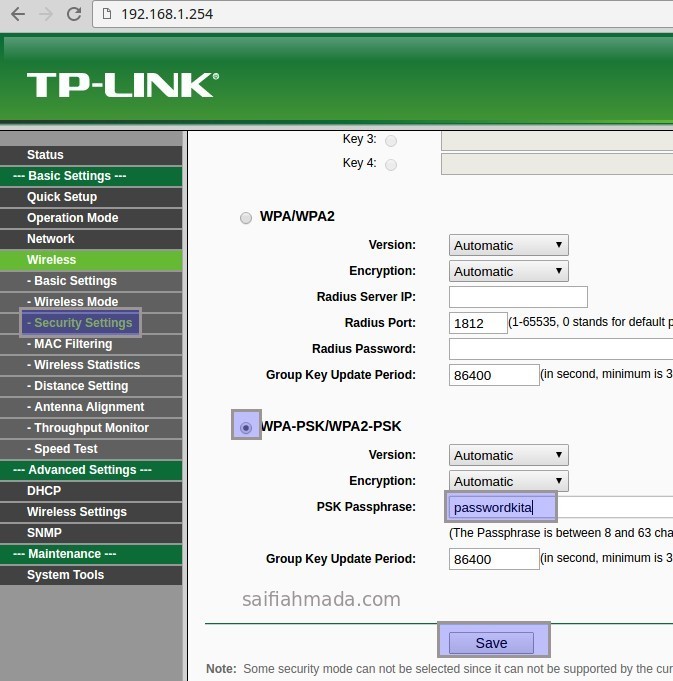Click the PSK Passphrase field
The width and height of the screenshot is (673, 681).
[561, 507]
